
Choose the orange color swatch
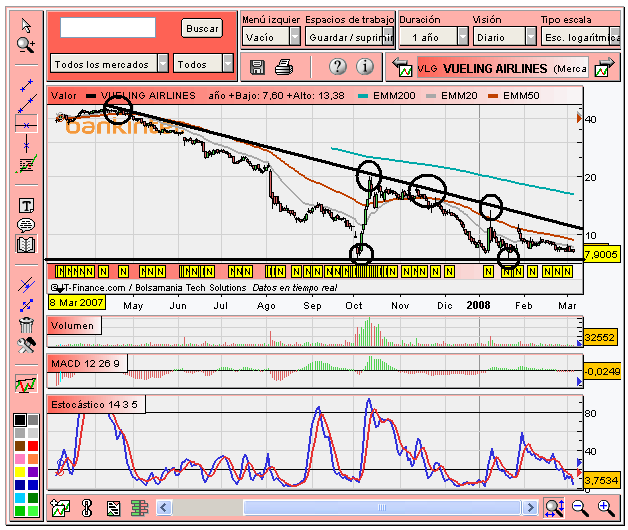tap(33, 459)
